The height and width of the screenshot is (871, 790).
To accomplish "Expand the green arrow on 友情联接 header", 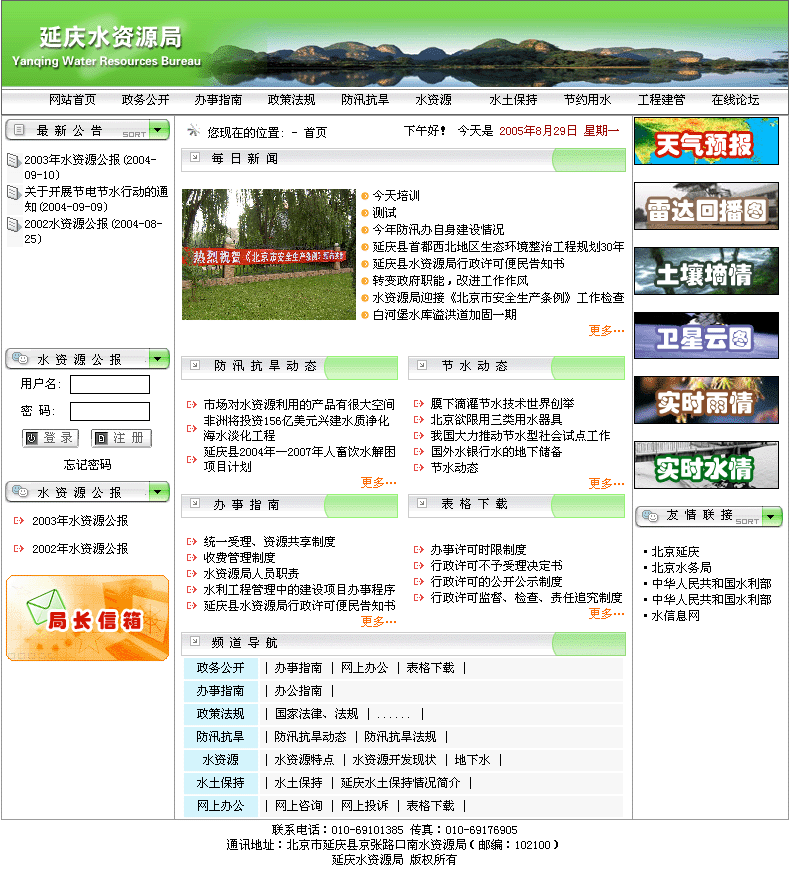I will point(771,516).
